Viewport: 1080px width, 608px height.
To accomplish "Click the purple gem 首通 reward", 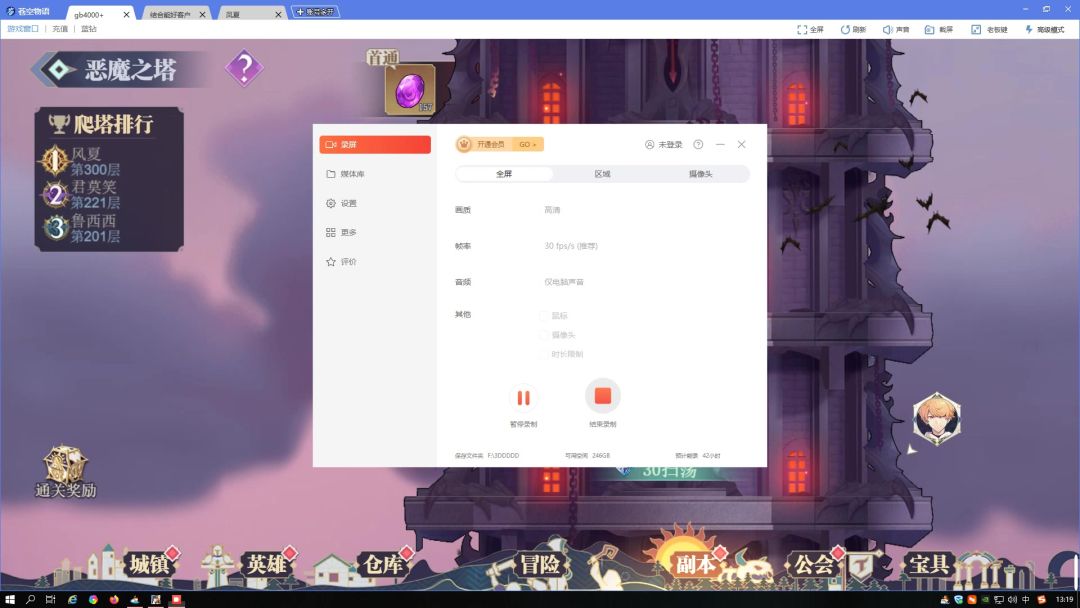I will [409, 91].
